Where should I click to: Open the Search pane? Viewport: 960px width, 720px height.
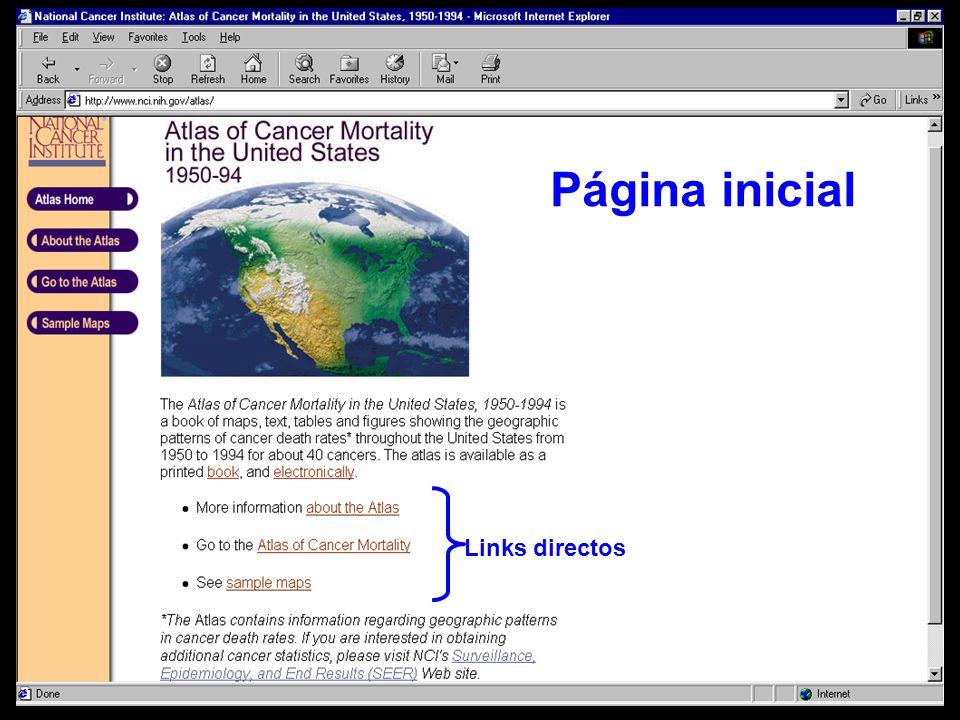click(304, 69)
